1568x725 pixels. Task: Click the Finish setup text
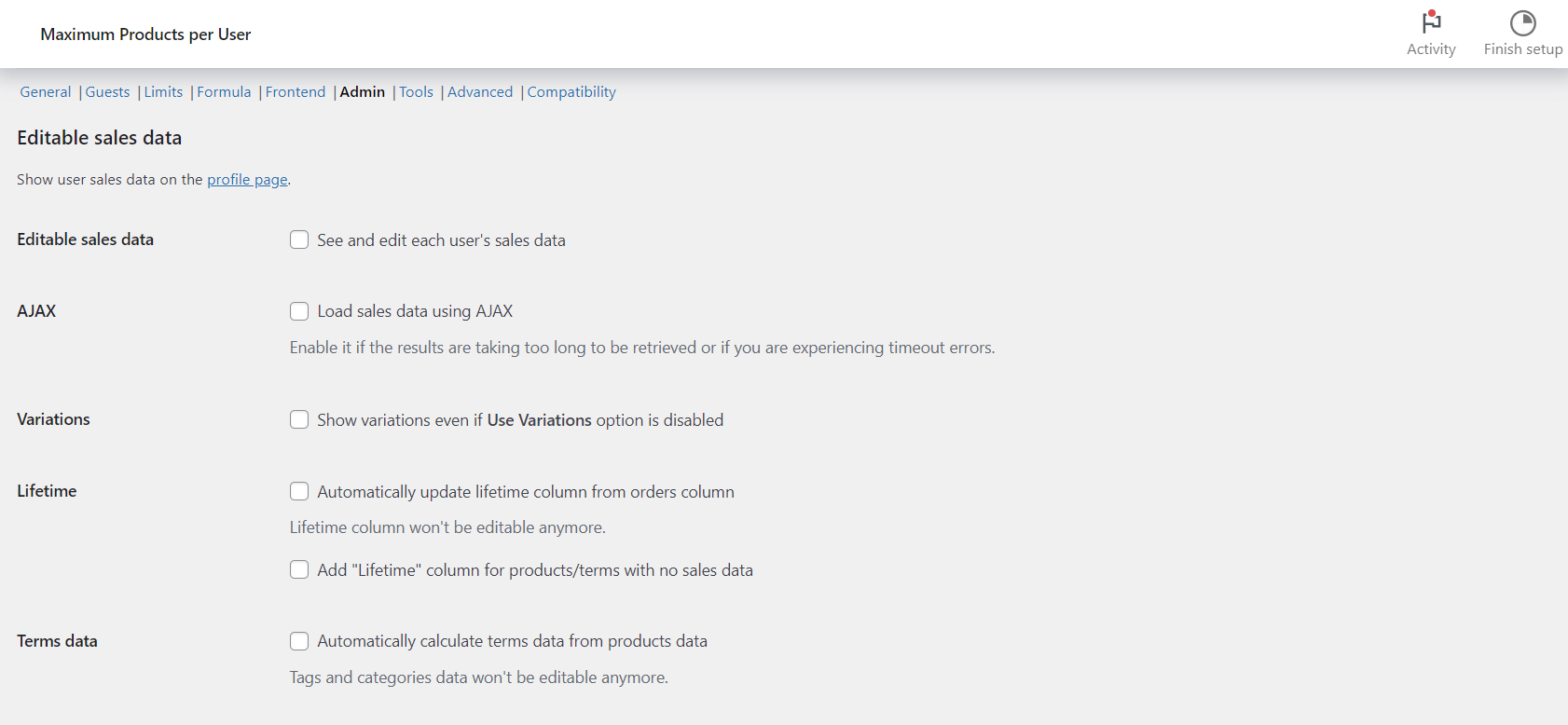[x=1523, y=49]
